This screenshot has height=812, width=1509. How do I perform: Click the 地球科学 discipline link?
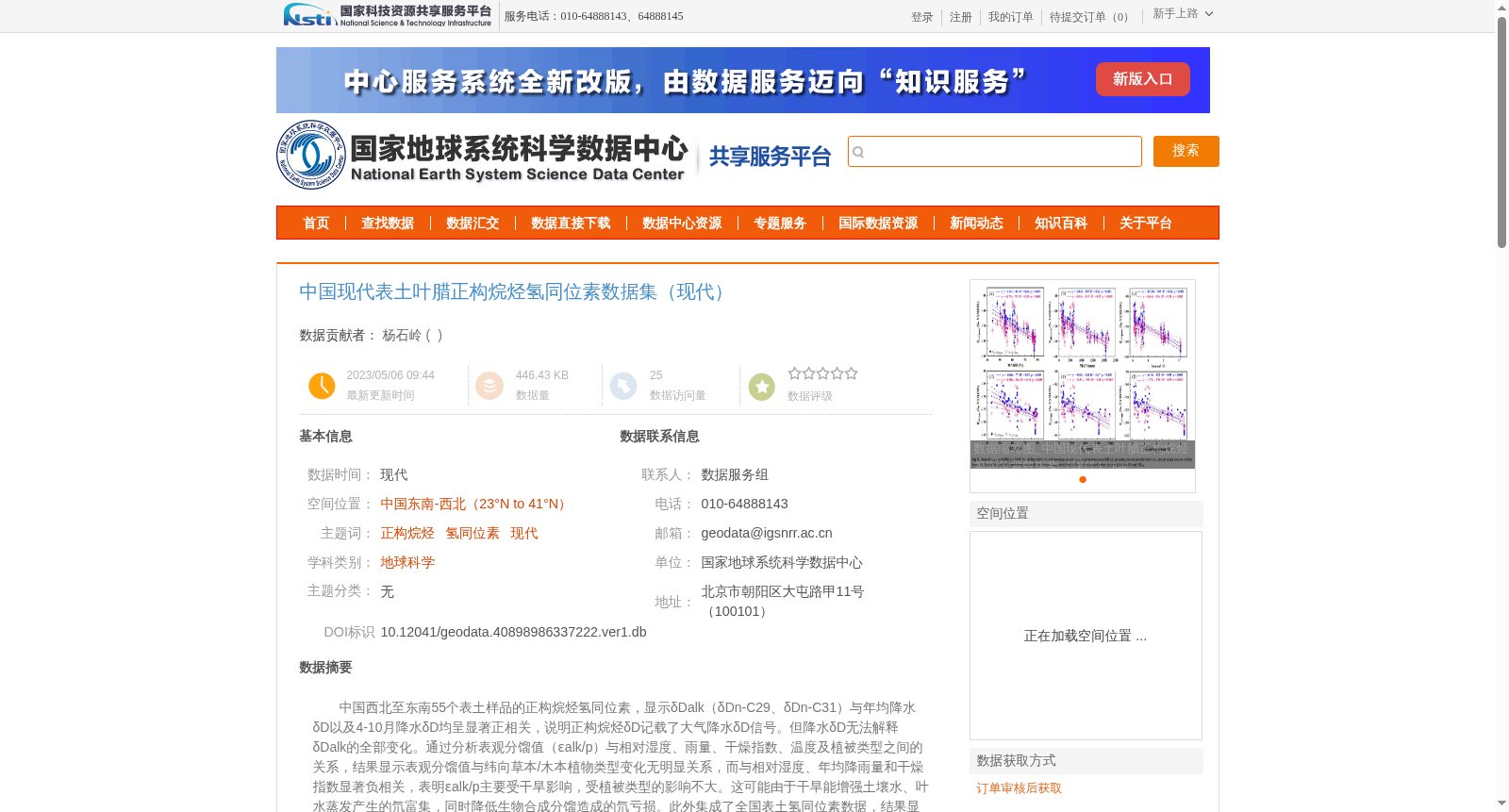coord(407,562)
